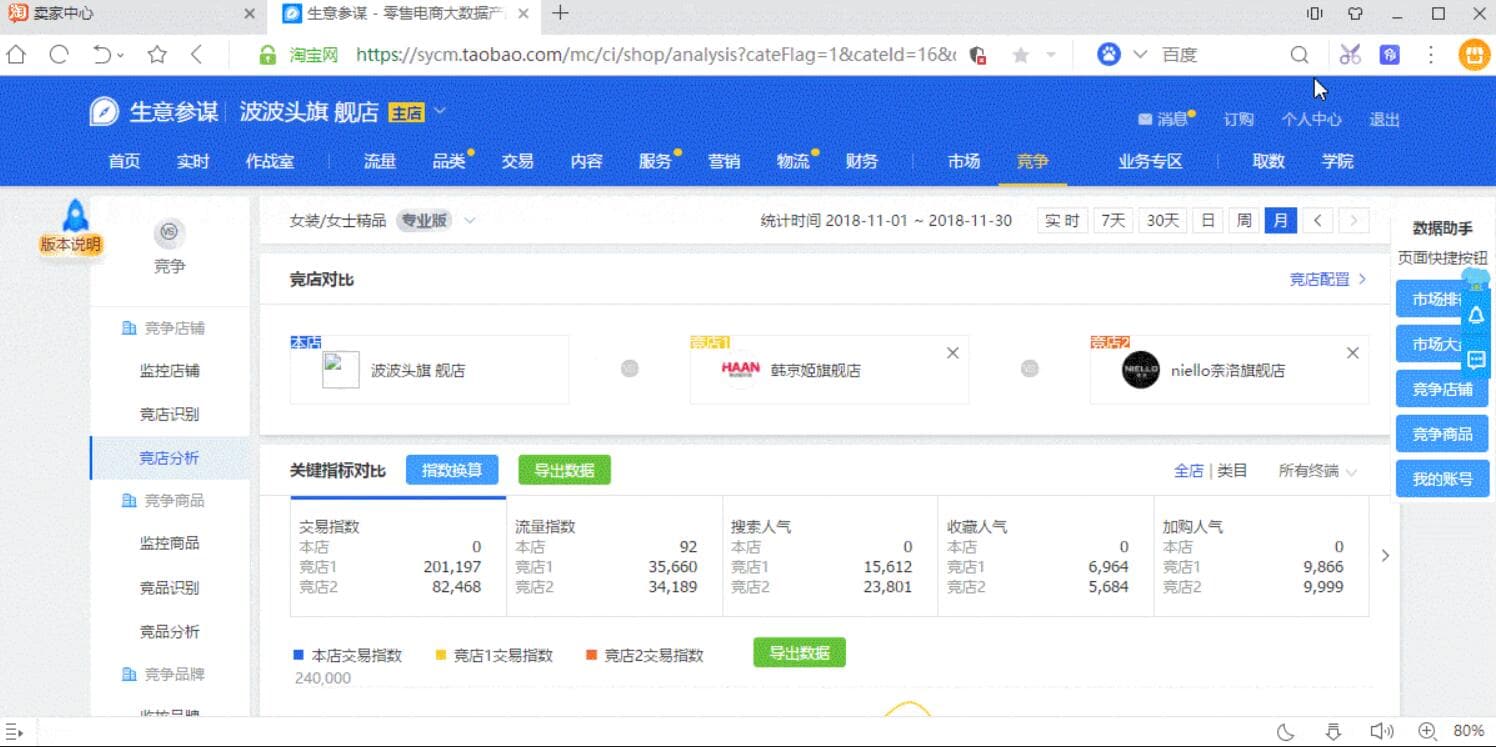Open 竞店识别 in the left sidebar
This screenshot has height=747, width=1496.
click(169, 414)
